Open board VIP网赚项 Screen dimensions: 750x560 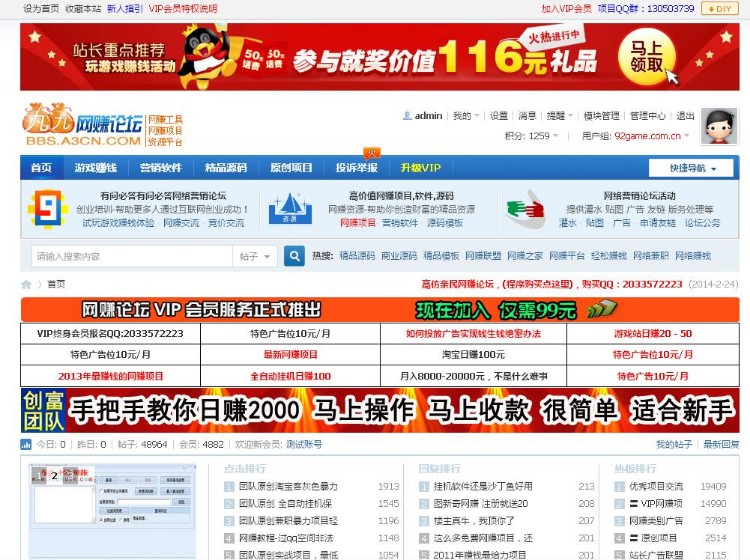pyautogui.click(x=656, y=504)
